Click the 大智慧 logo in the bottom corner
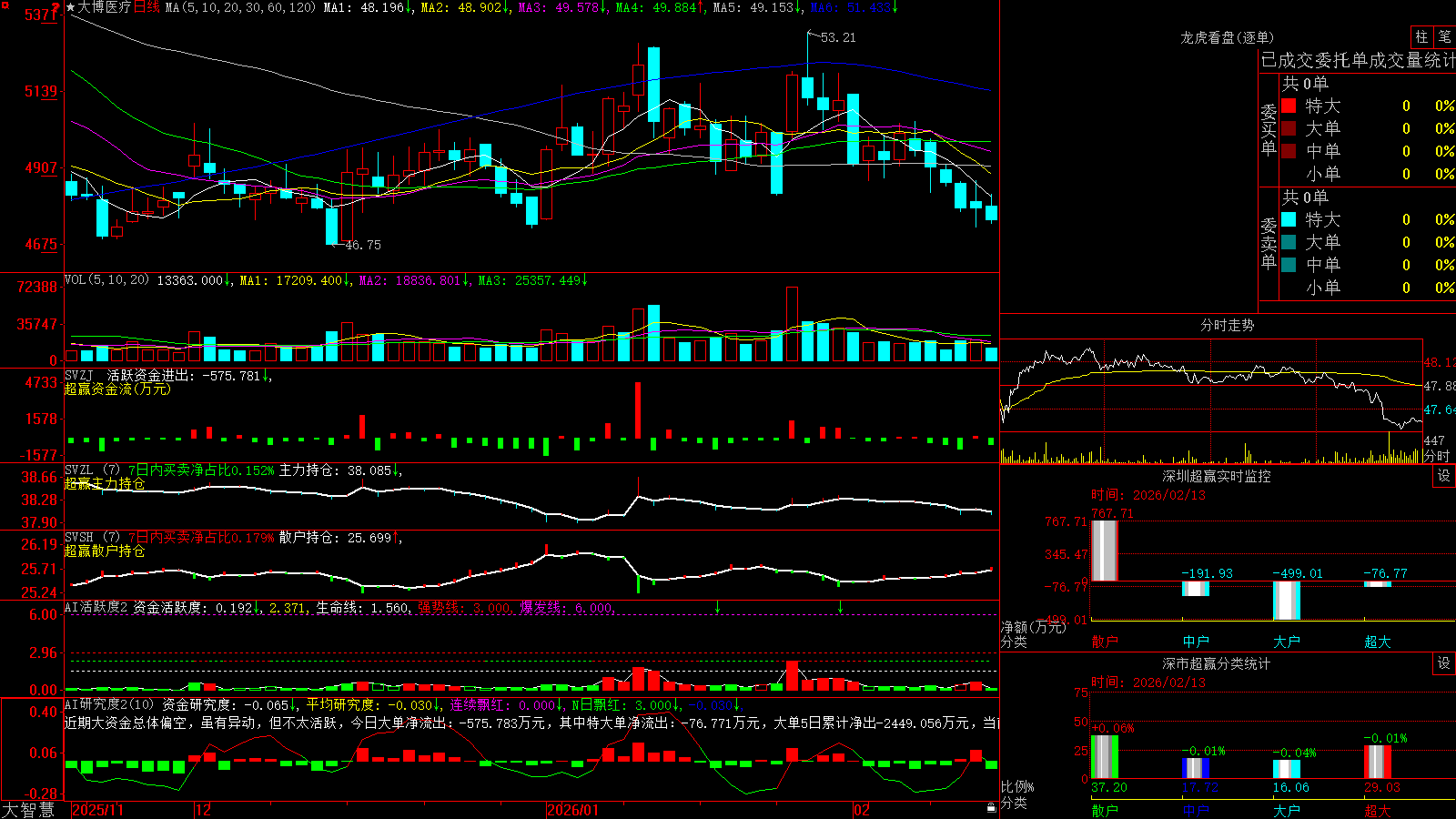The image size is (1456, 819). (28, 809)
